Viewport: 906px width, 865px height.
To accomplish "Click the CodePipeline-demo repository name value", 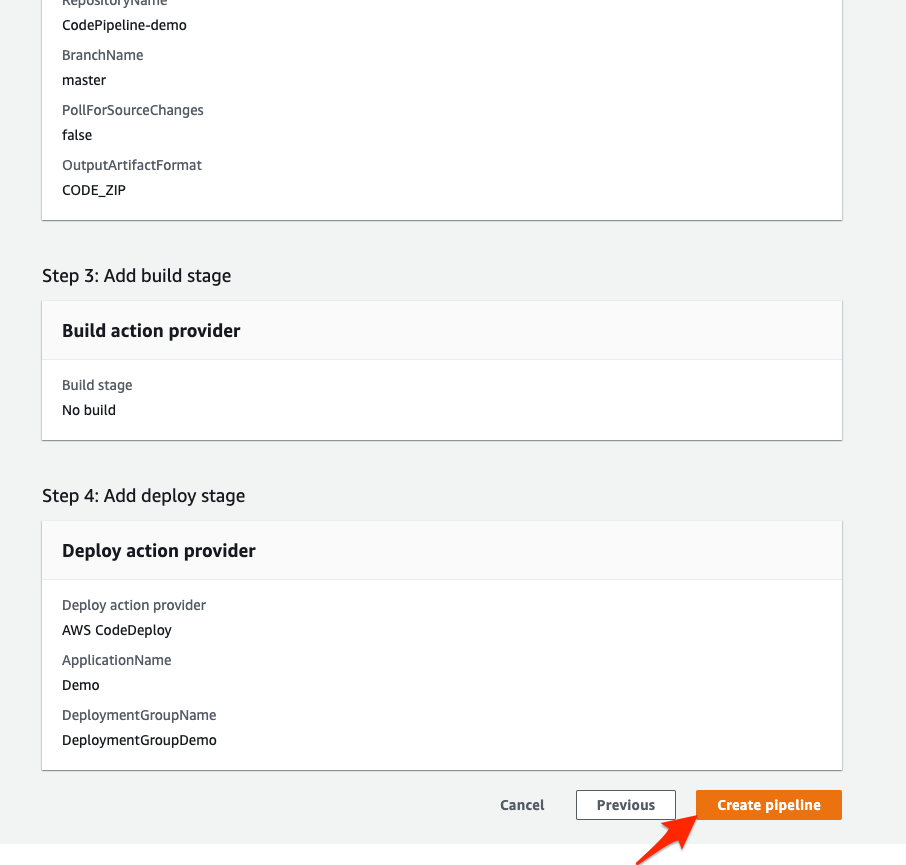I will point(124,25).
